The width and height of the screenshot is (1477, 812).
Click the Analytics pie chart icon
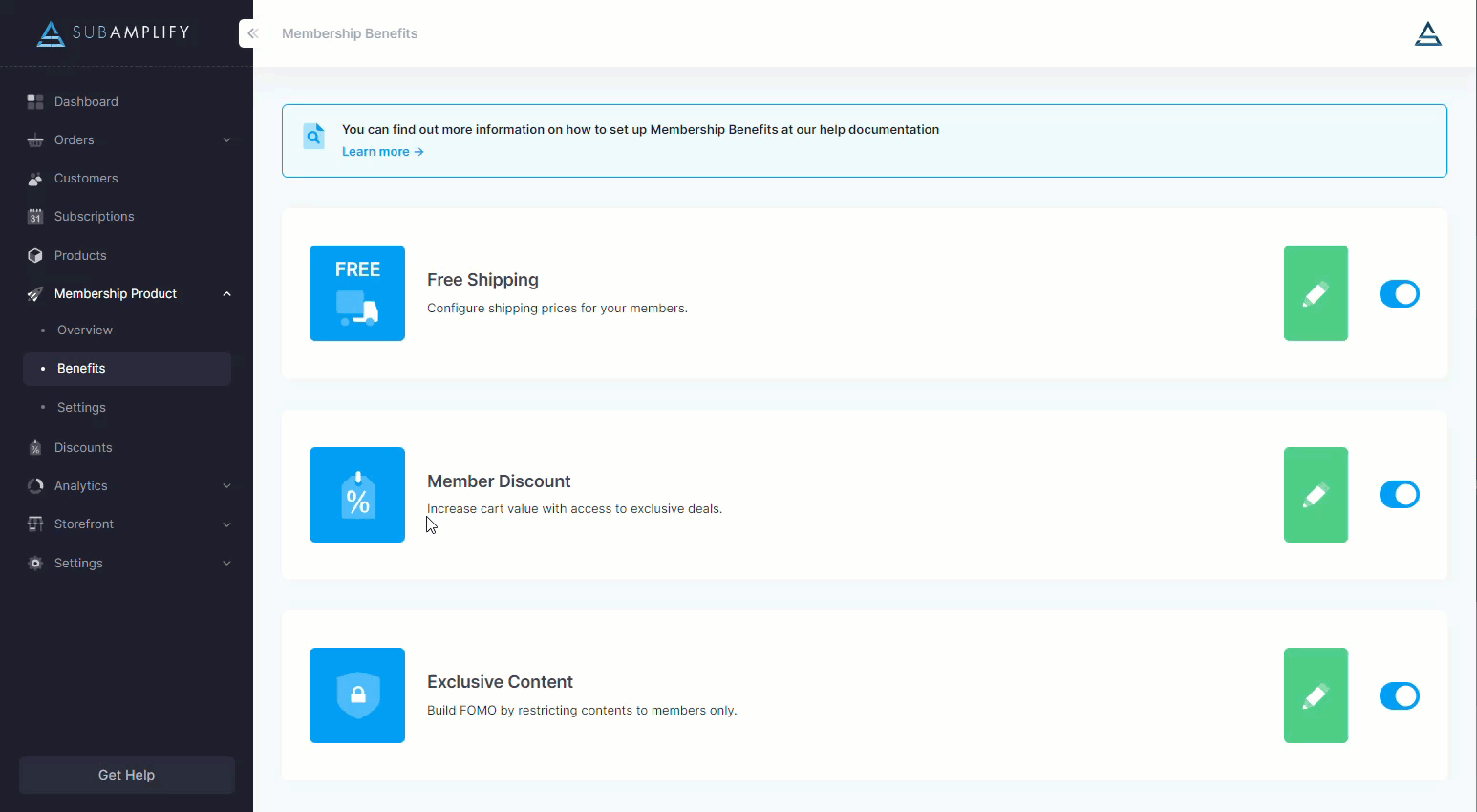pyautogui.click(x=35, y=486)
